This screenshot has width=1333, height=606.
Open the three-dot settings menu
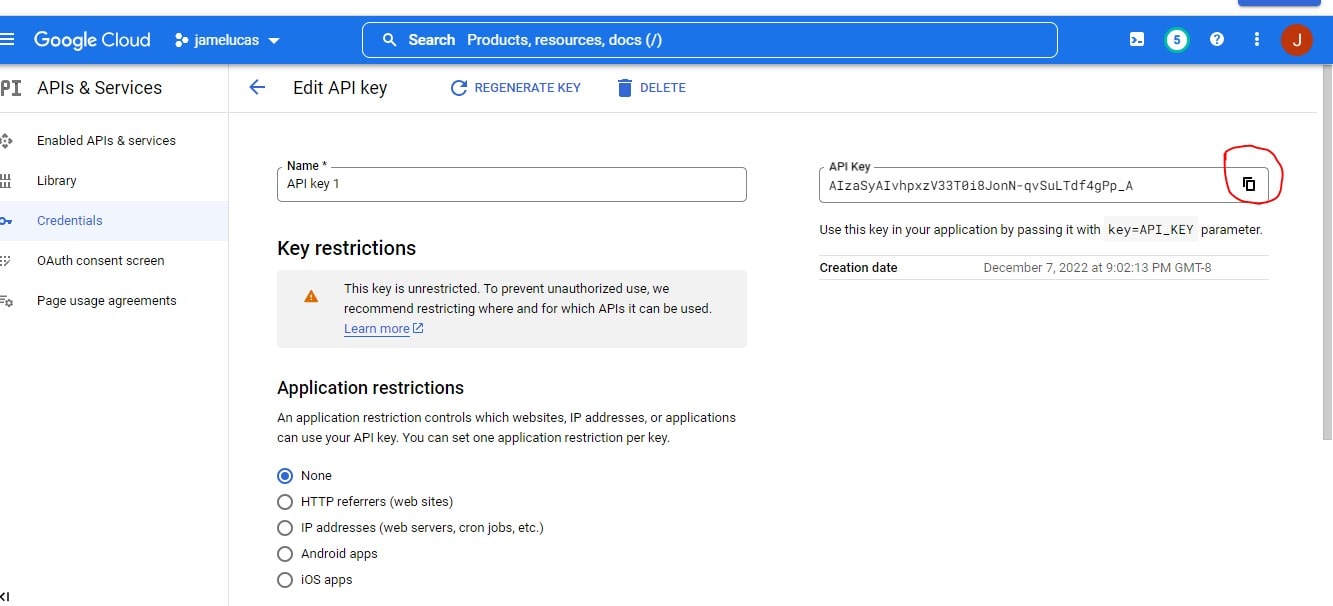click(x=1257, y=40)
